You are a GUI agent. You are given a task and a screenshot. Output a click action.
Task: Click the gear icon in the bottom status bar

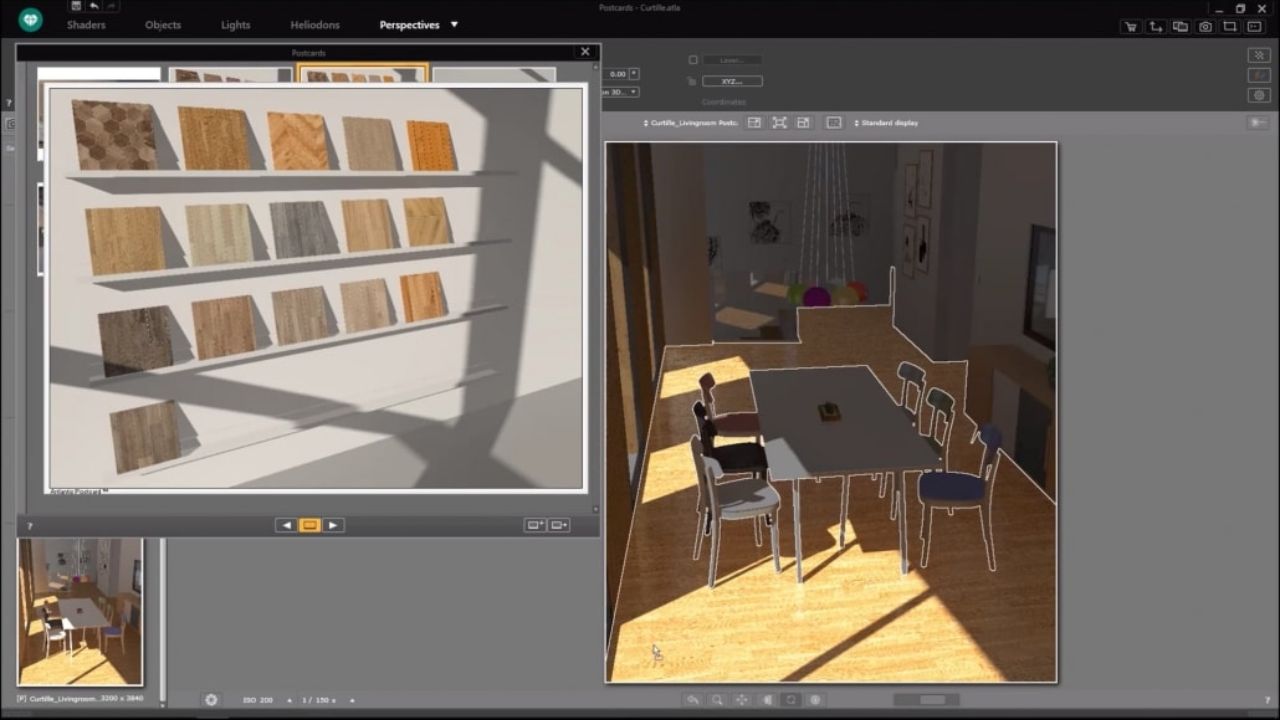[x=210, y=700]
